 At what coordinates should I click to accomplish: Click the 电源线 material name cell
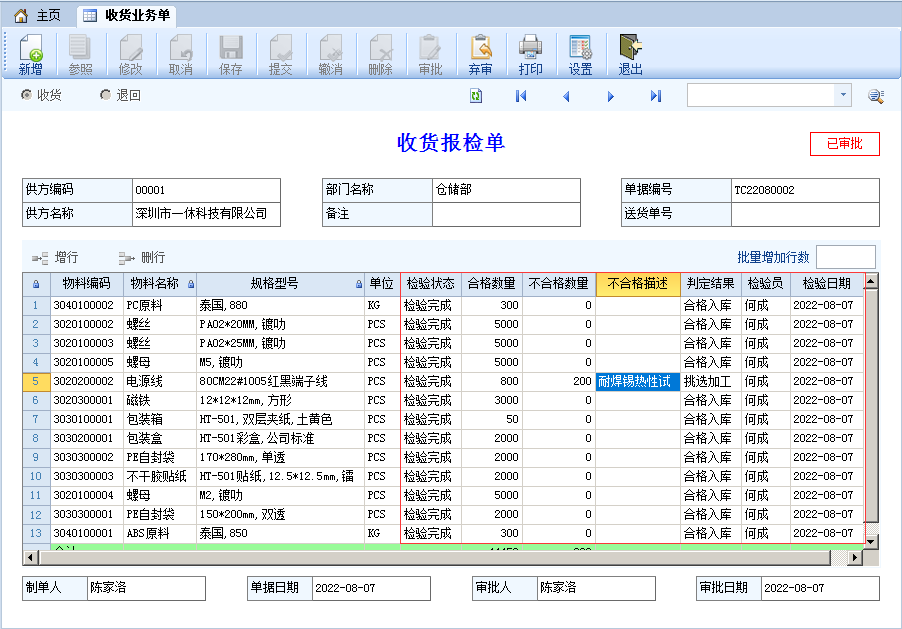(x=159, y=382)
